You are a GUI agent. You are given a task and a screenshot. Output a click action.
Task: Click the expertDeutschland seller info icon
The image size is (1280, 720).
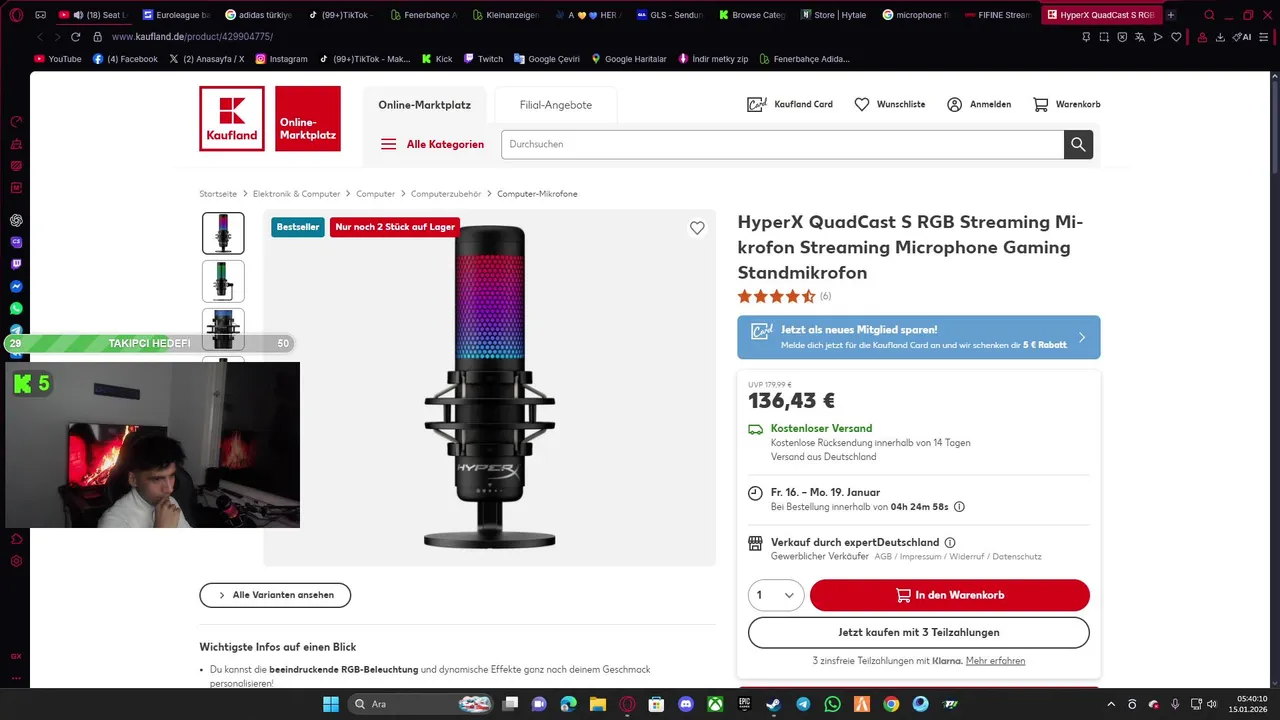pyautogui.click(x=950, y=543)
